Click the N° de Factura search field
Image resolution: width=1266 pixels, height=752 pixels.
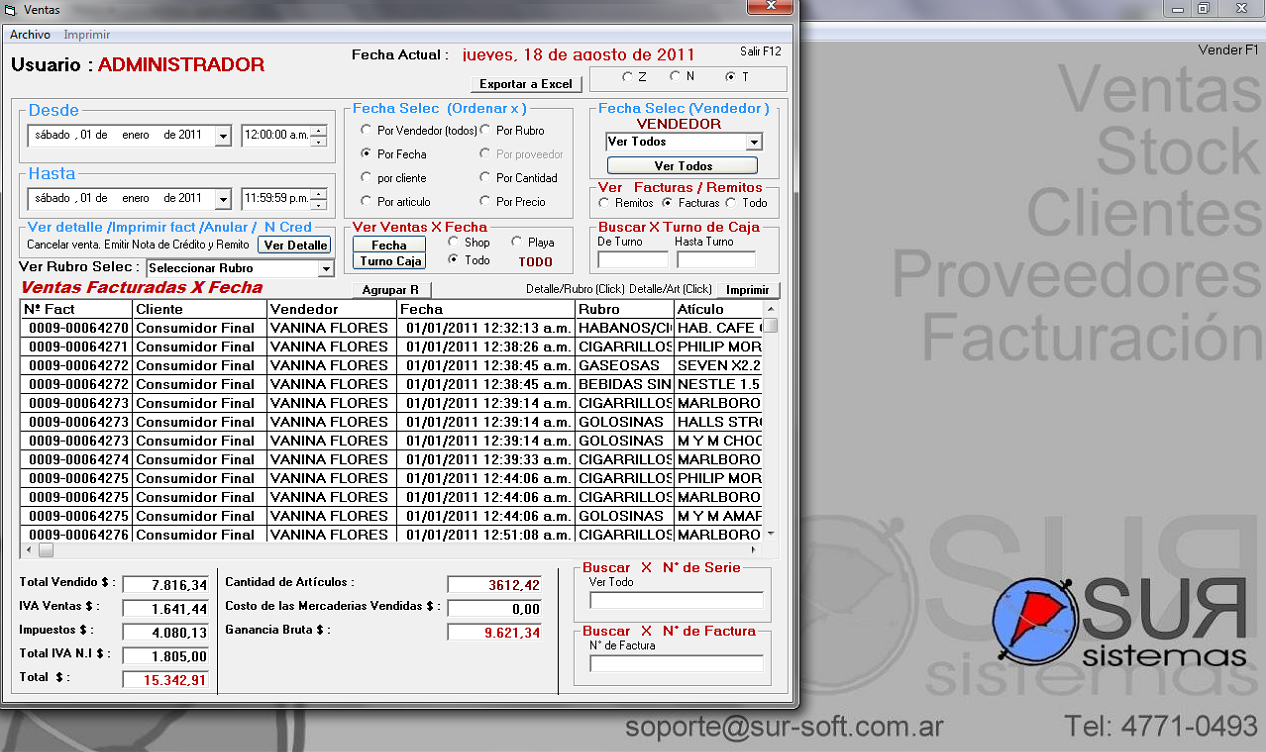click(676, 663)
